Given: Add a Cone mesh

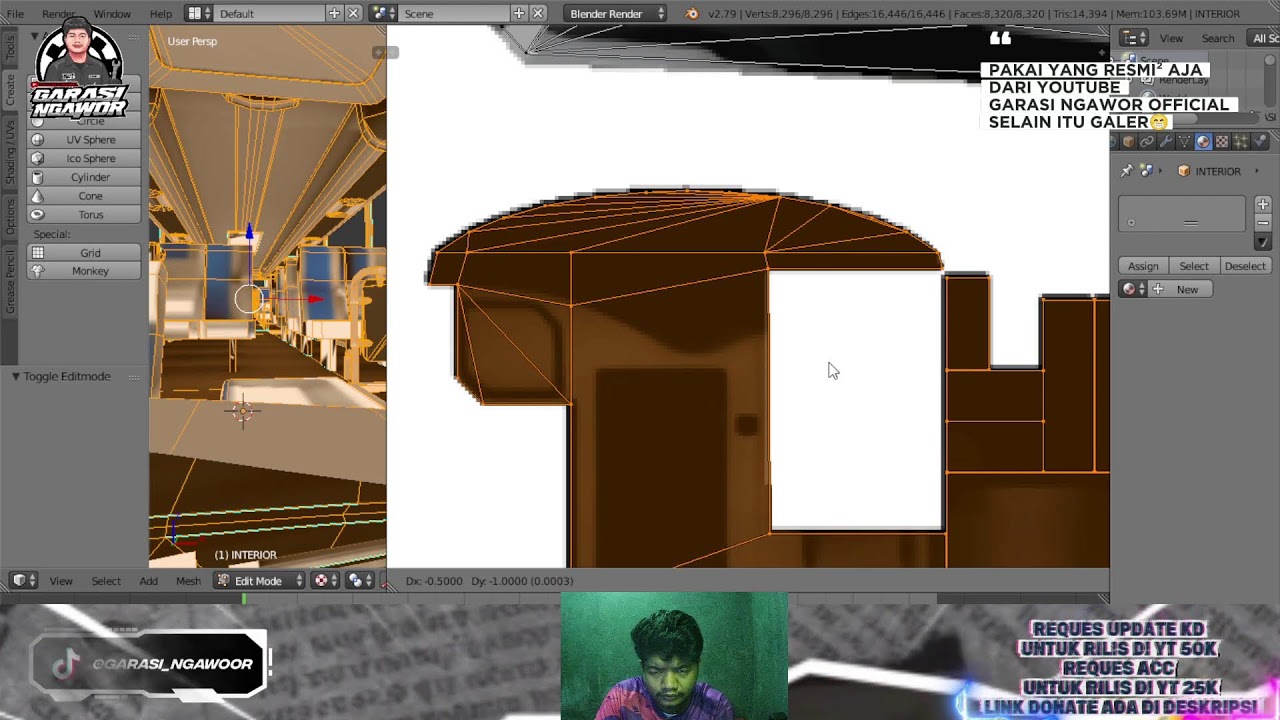Looking at the screenshot, I should point(84,196).
